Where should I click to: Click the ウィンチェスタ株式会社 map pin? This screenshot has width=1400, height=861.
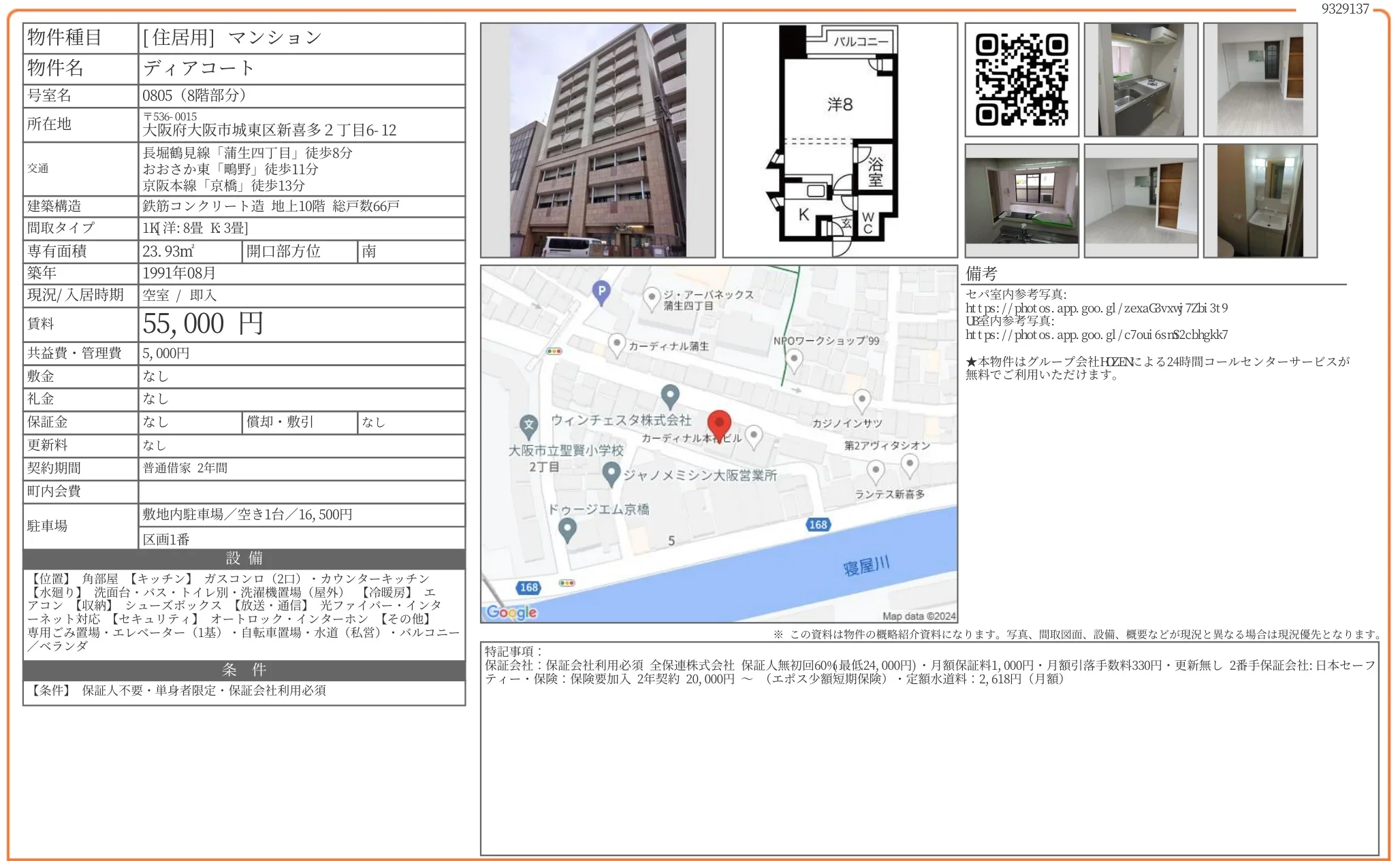click(x=670, y=394)
